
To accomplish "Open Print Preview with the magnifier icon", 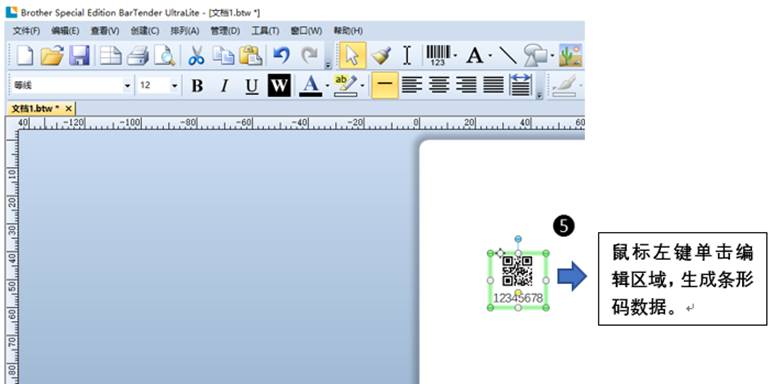I will [164, 55].
